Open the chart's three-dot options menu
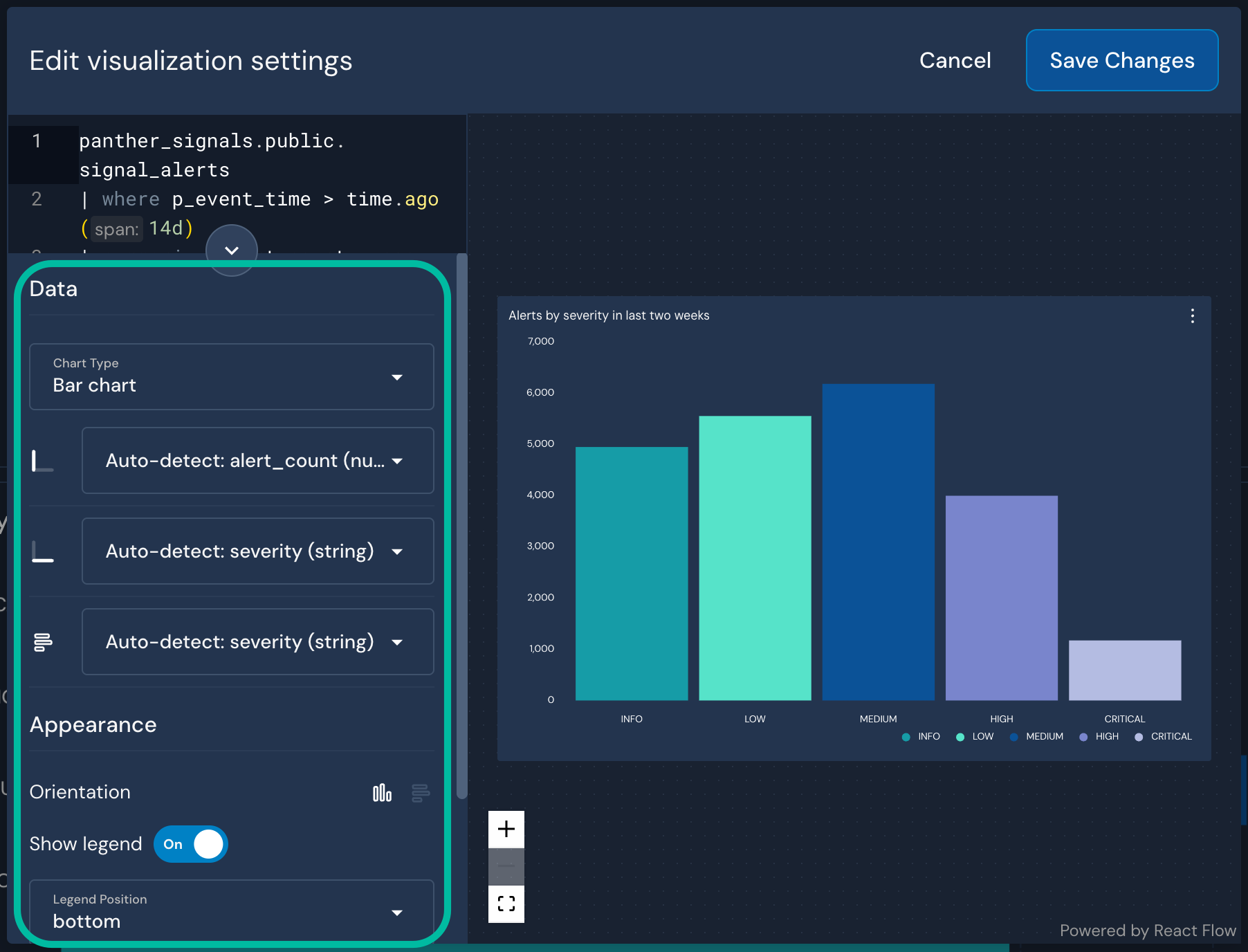 pos(1192,316)
